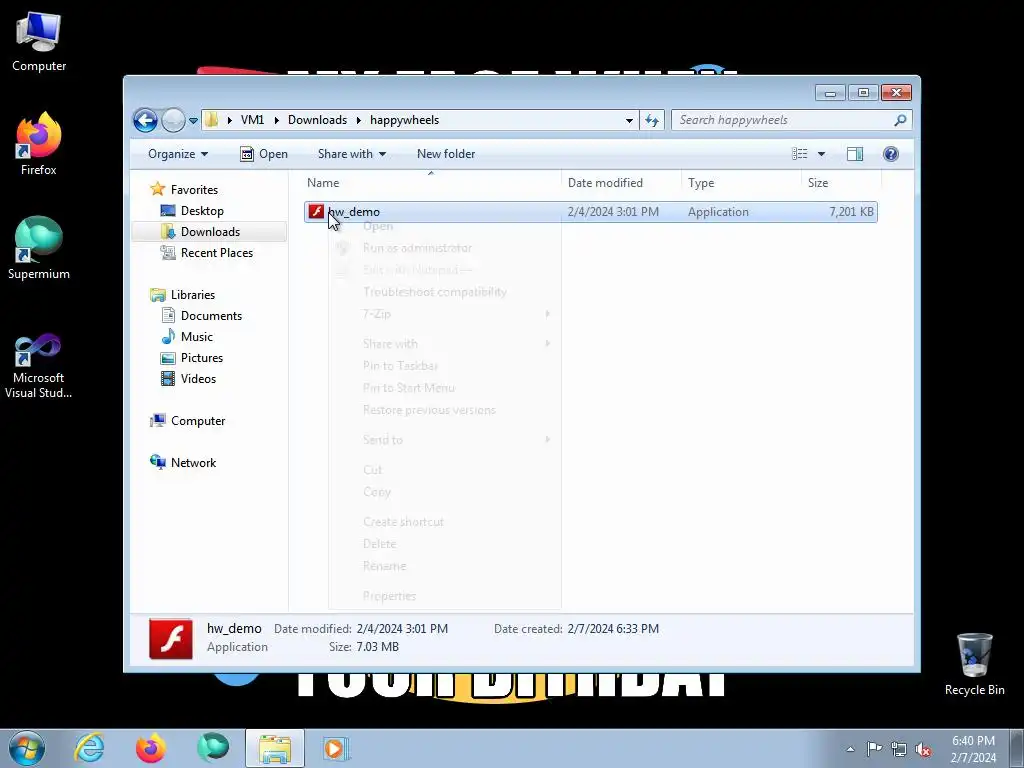This screenshot has height=768, width=1024.
Task: Select Downloads in the address breadcrumb
Action: (x=317, y=120)
